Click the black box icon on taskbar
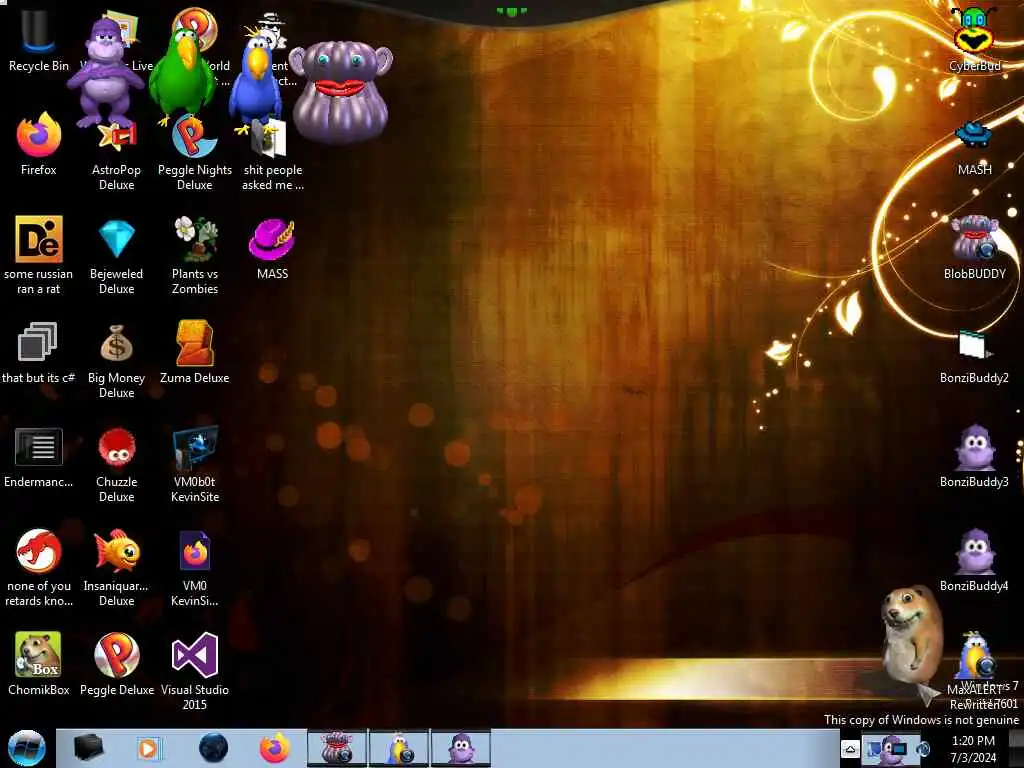This screenshot has height=768, width=1024. tap(88, 748)
